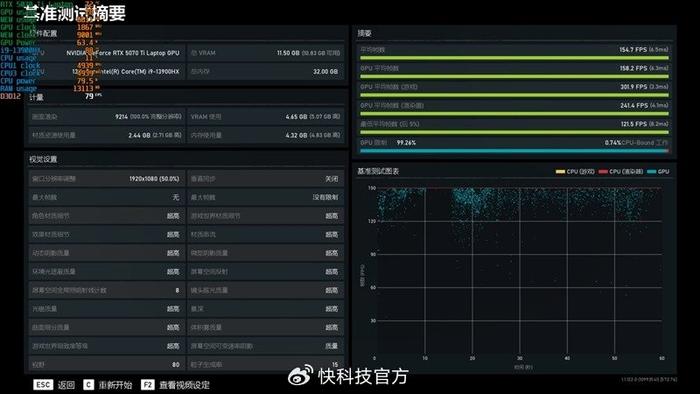Click the C key icon to restart benchmark
This screenshot has width=700, height=394.
[x=89, y=385]
